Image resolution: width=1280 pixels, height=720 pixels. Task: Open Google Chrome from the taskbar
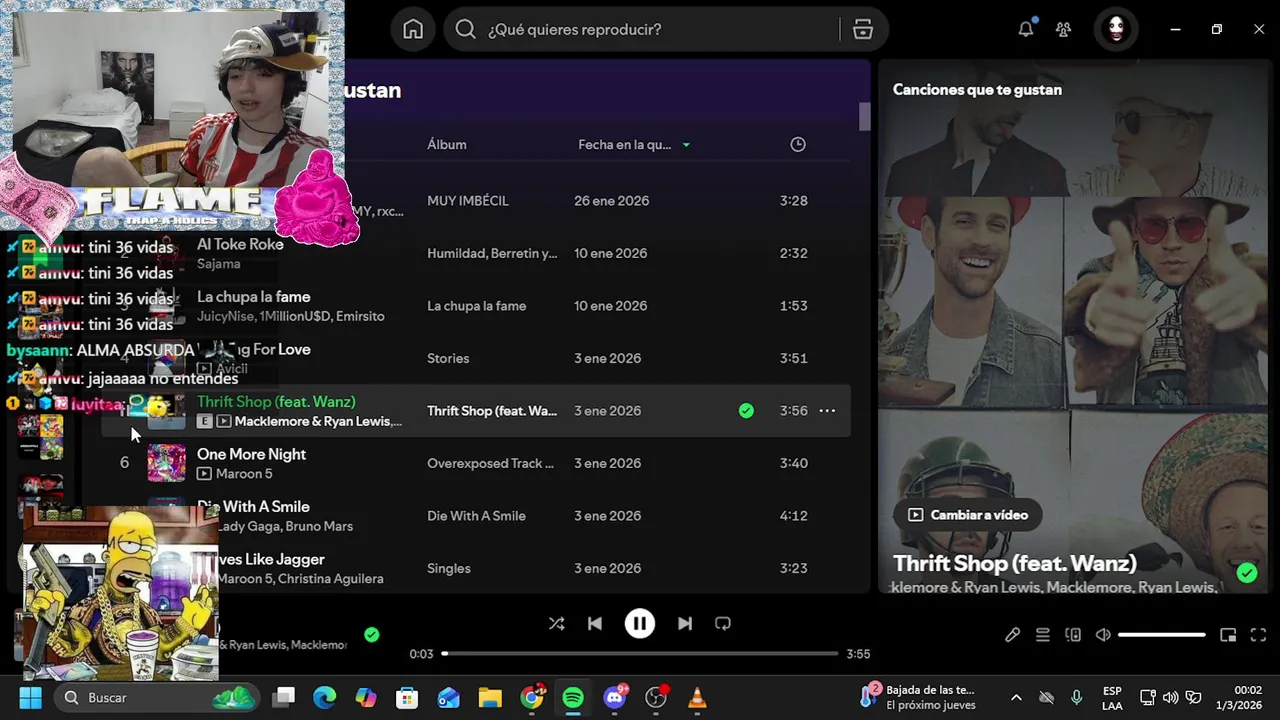pos(532,698)
